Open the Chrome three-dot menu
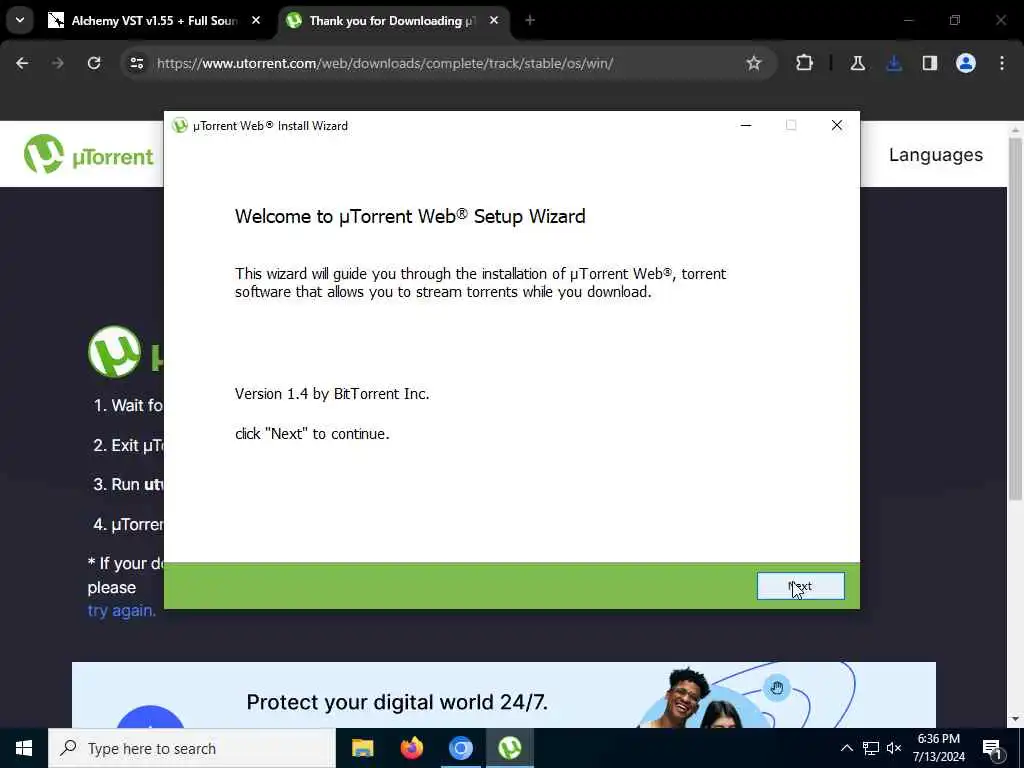The image size is (1024, 768). (1002, 63)
